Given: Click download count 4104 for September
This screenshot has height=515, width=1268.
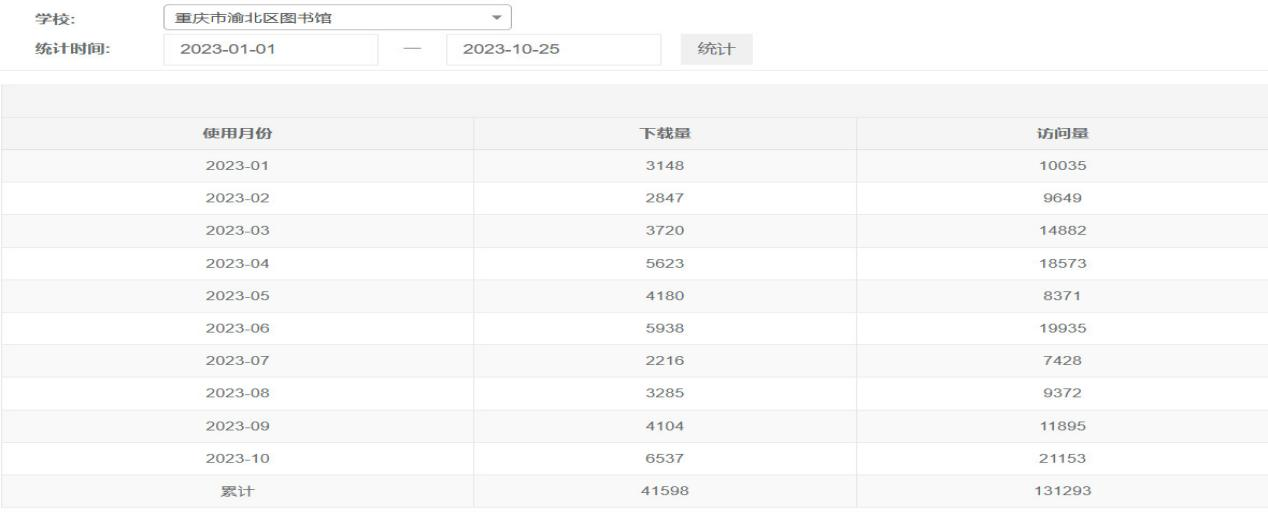Looking at the screenshot, I should tap(666, 426).
